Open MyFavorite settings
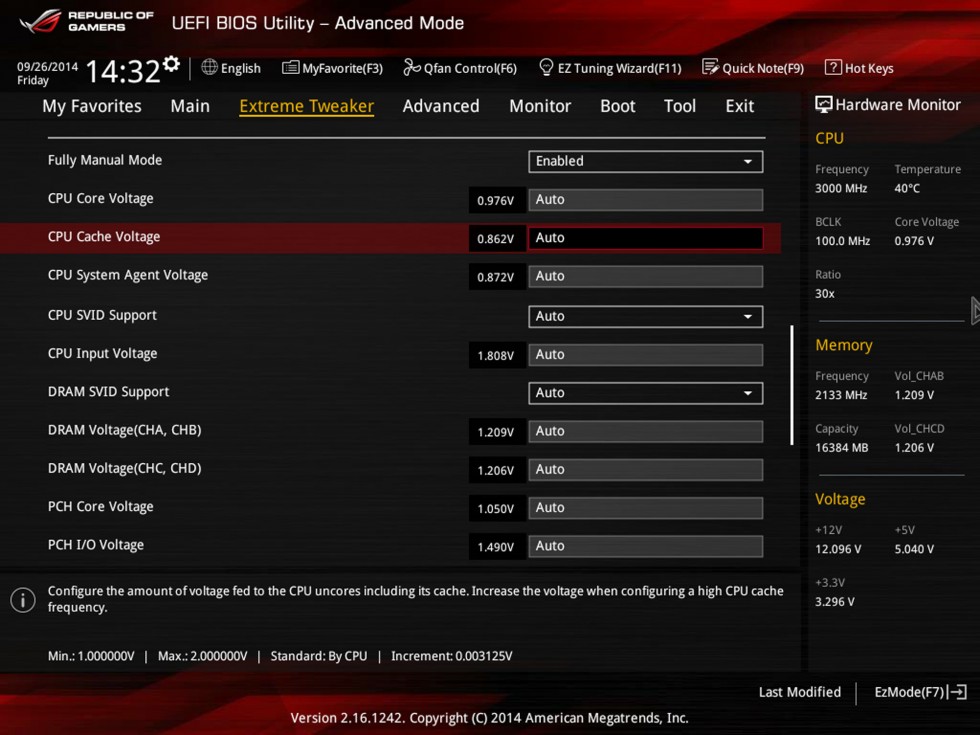The image size is (980, 735). [x=332, y=68]
